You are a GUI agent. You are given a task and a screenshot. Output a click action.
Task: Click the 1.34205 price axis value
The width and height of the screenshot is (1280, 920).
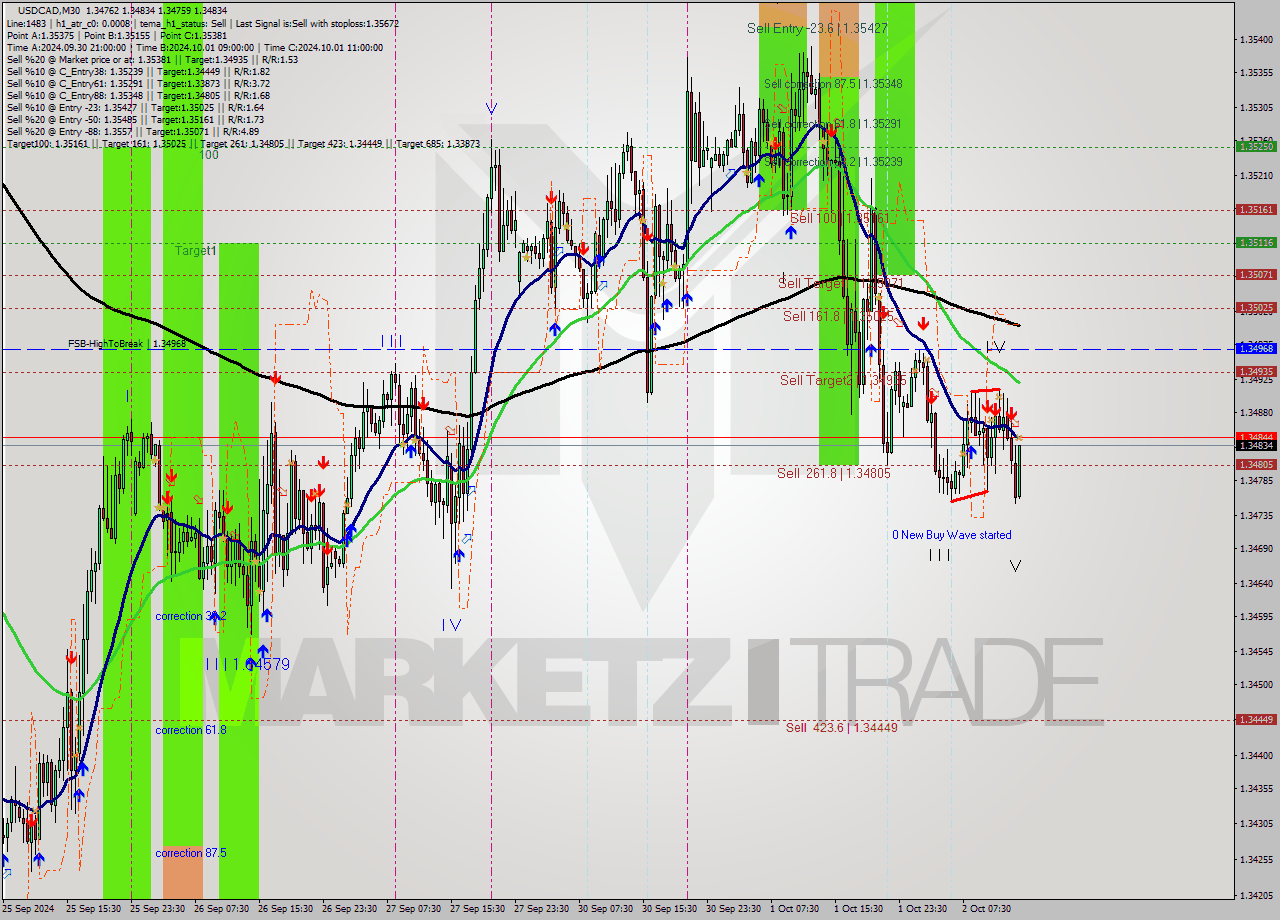[x=1256, y=895]
